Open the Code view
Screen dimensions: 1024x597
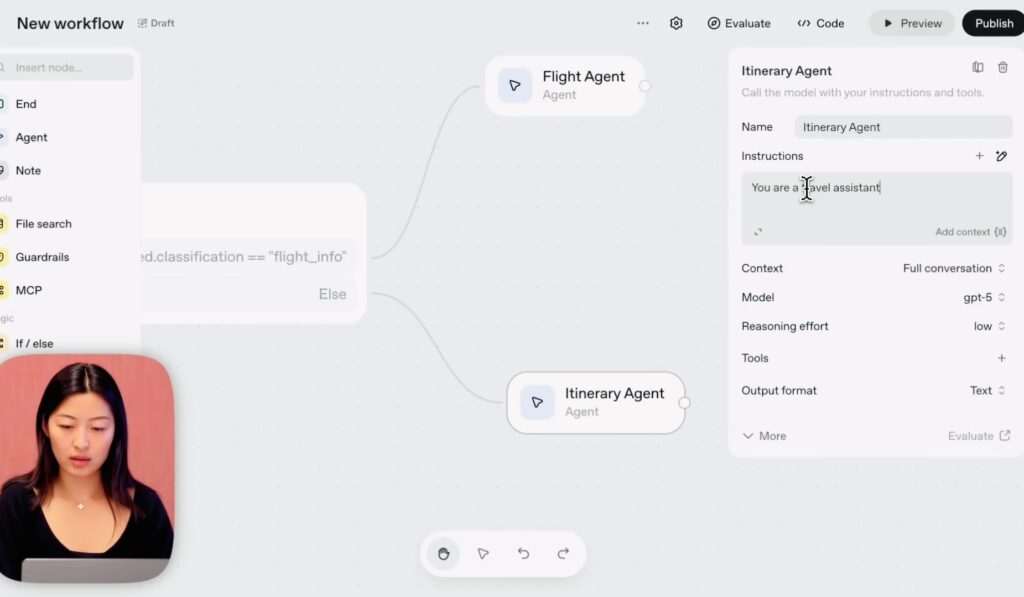click(821, 23)
